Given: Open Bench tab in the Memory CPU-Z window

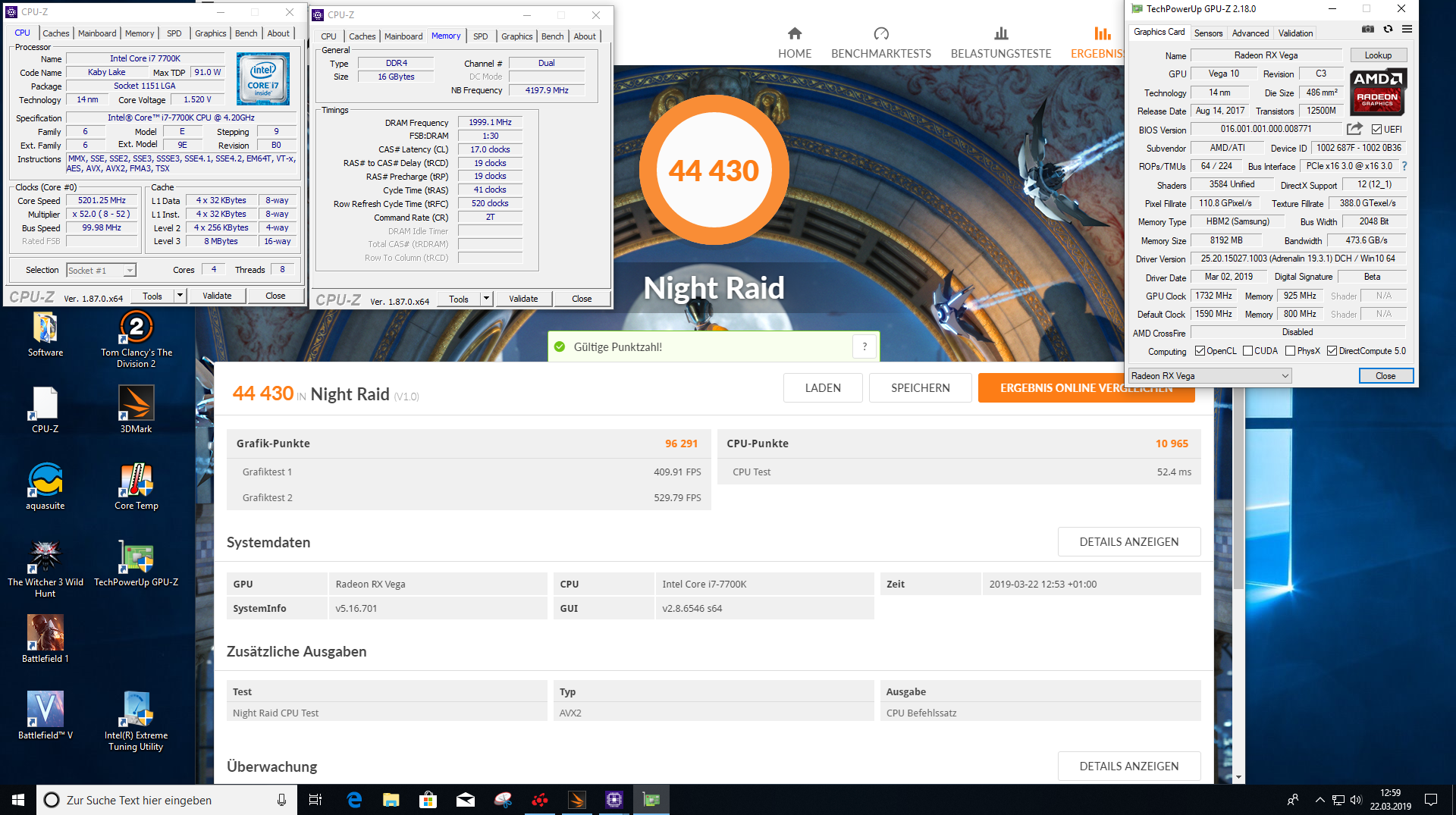Looking at the screenshot, I should [x=553, y=36].
